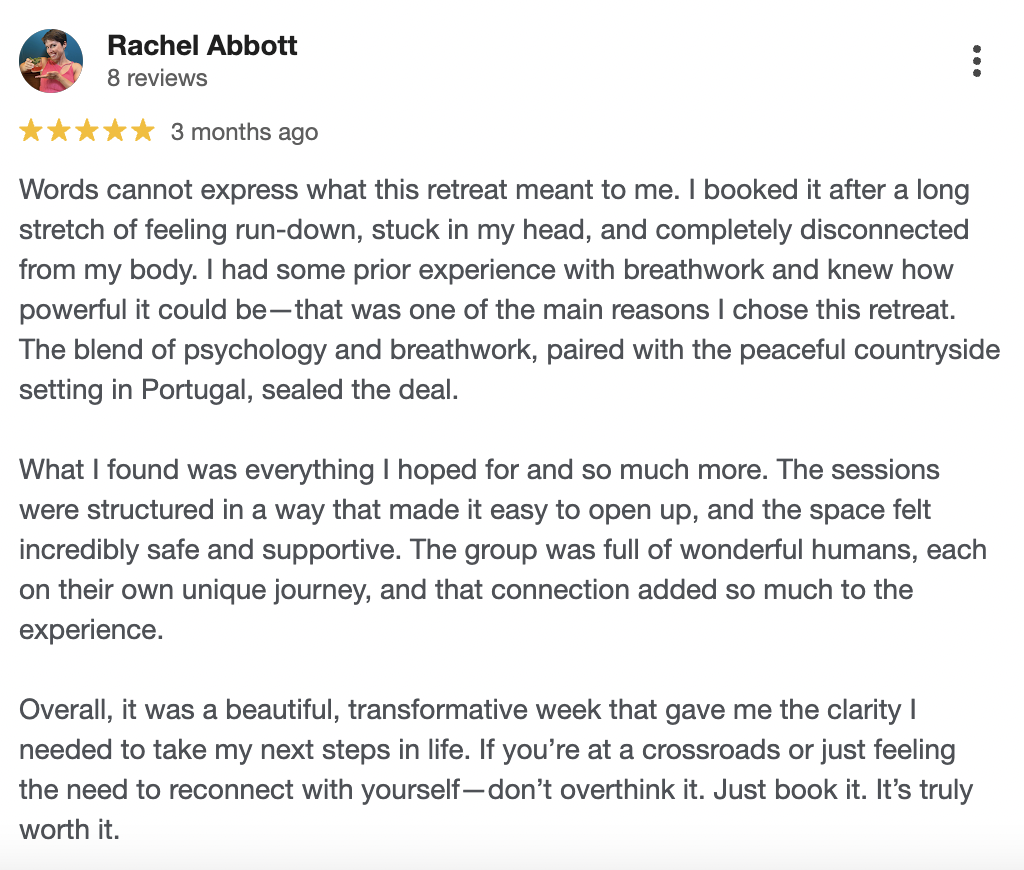Click the "3 months ago" timestamp
Viewport: 1024px width, 870px height.
(x=244, y=132)
